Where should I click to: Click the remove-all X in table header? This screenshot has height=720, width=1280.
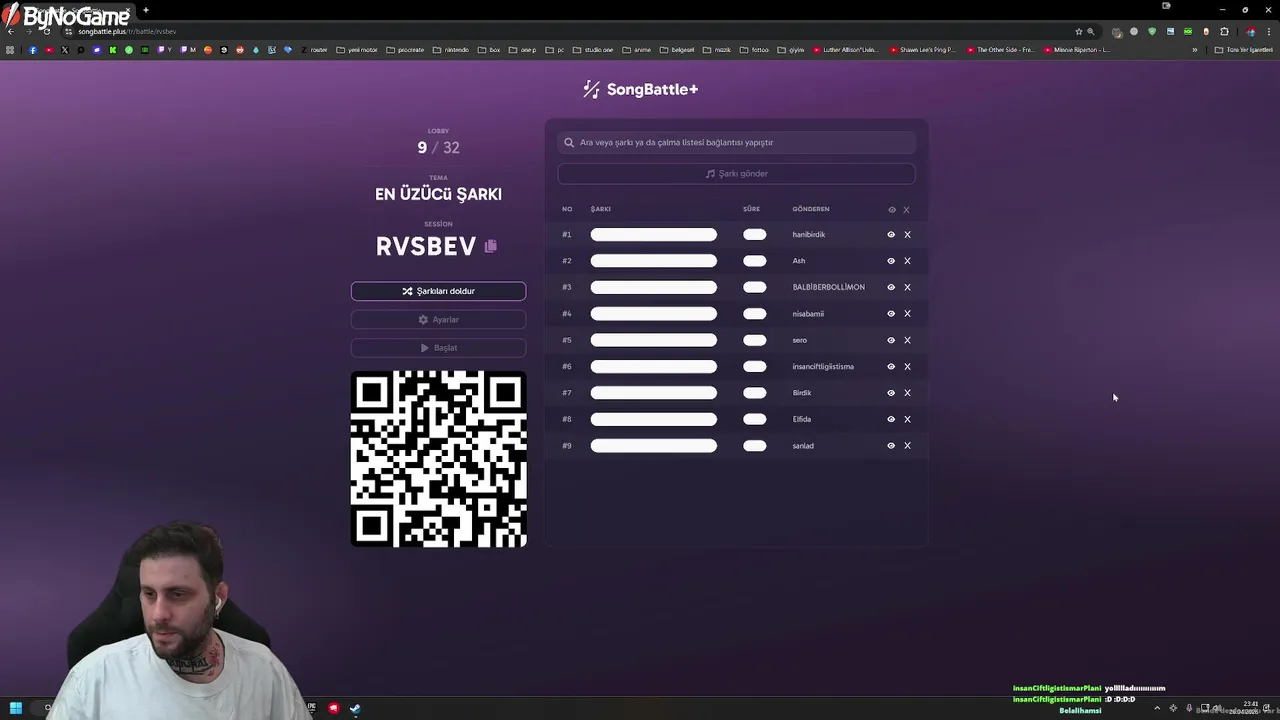coord(907,210)
